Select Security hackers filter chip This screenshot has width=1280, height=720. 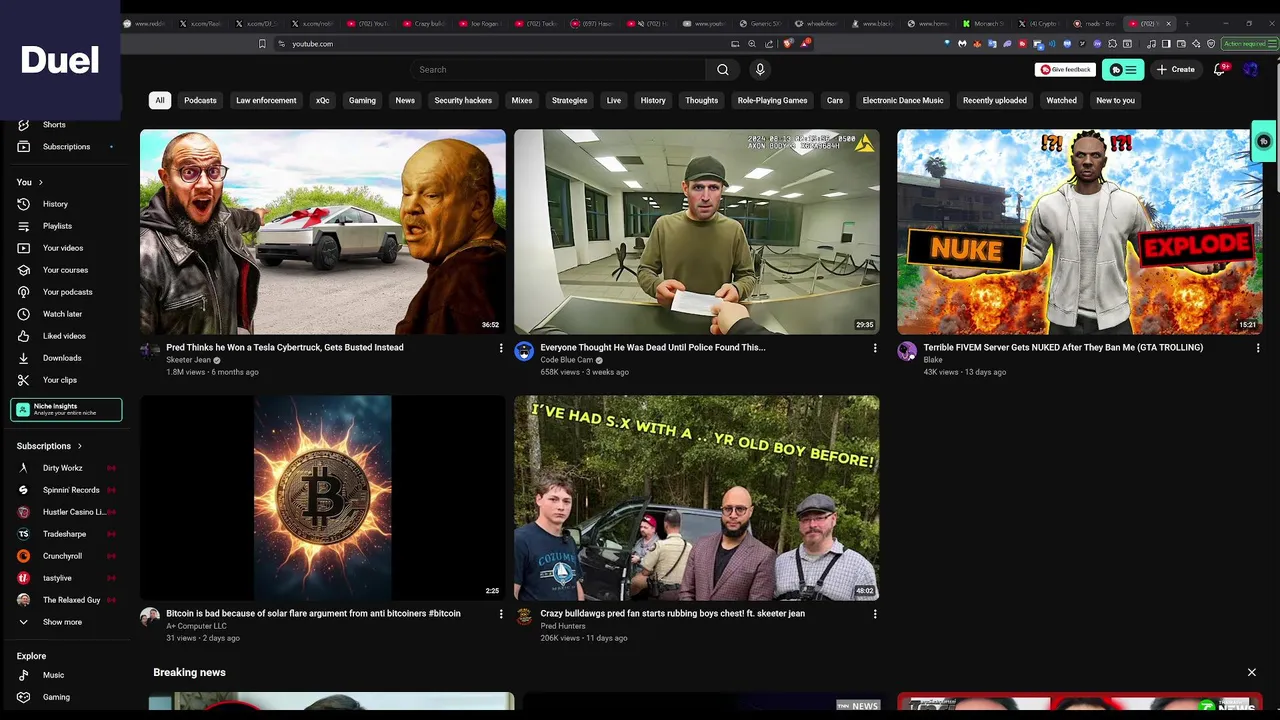(x=463, y=101)
